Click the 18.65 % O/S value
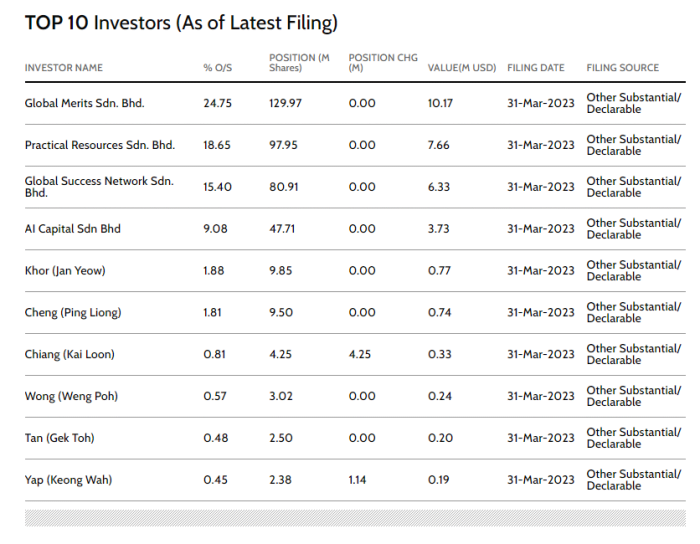 click(x=217, y=145)
